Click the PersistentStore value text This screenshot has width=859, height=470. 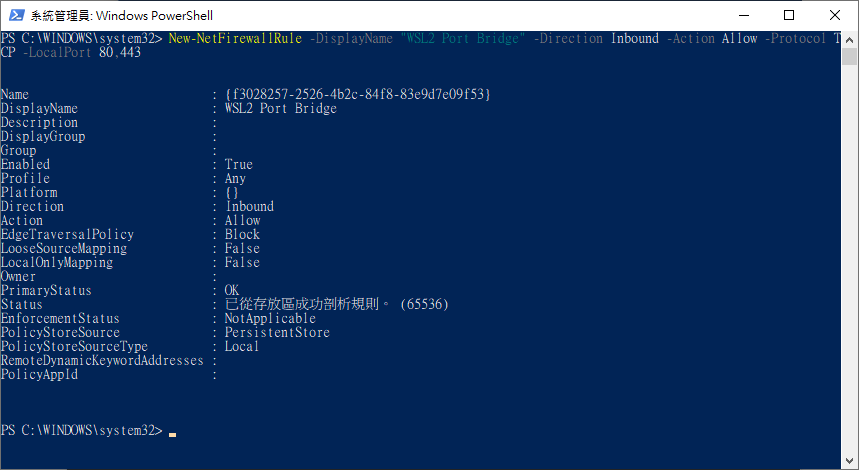pyautogui.click(x=277, y=333)
